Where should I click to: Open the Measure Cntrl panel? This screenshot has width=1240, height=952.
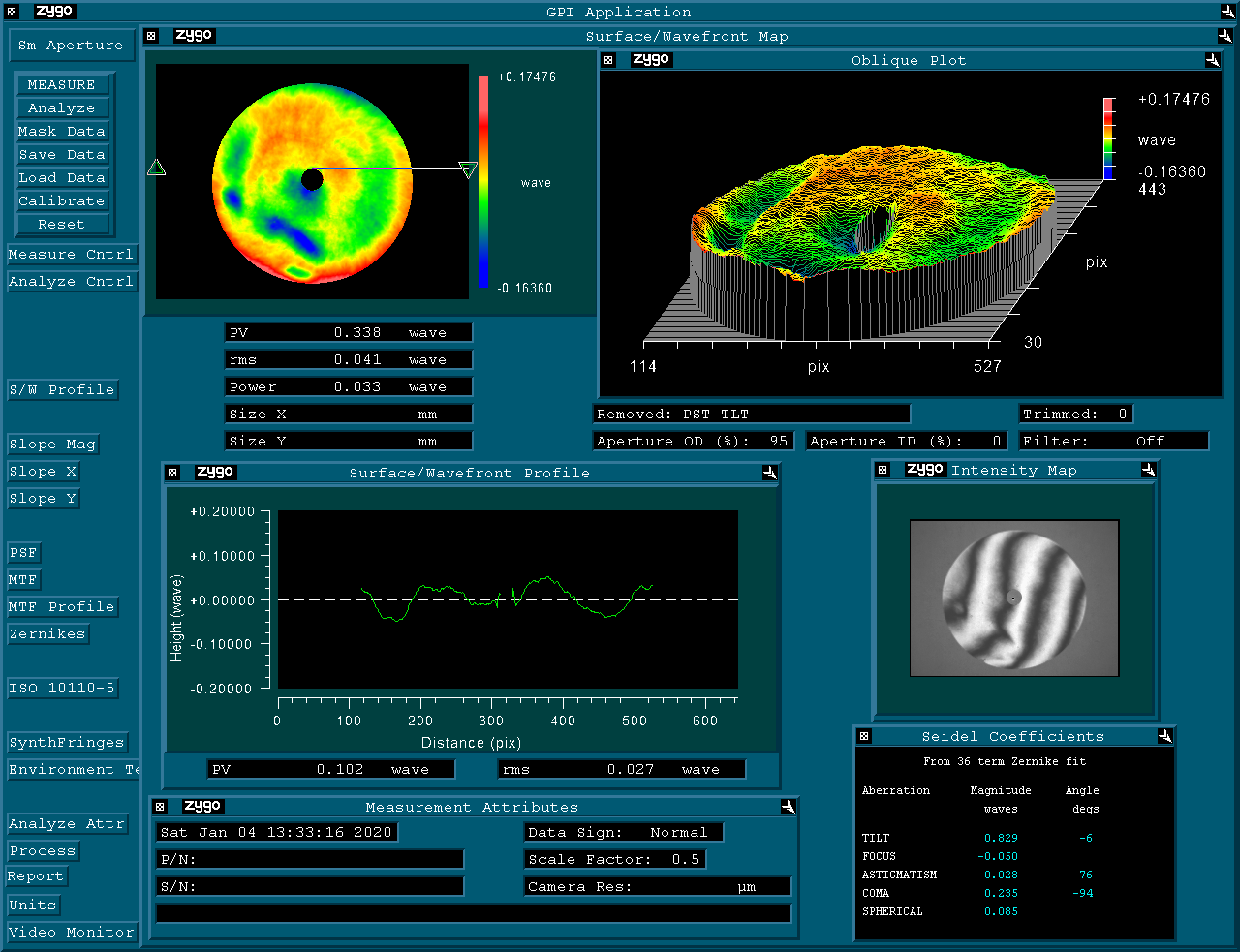point(71,255)
